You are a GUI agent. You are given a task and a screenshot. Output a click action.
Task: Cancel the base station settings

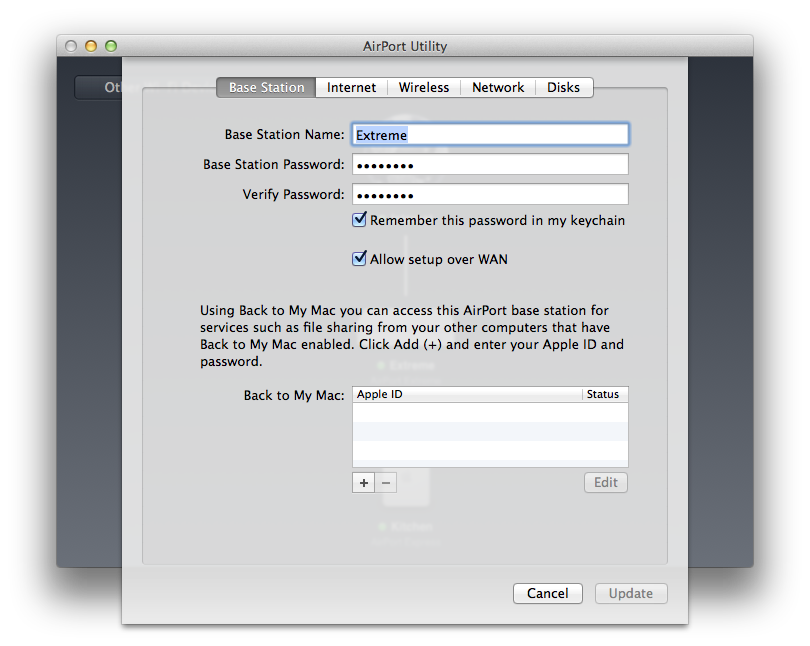pyautogui.click(x=548, y=593)
